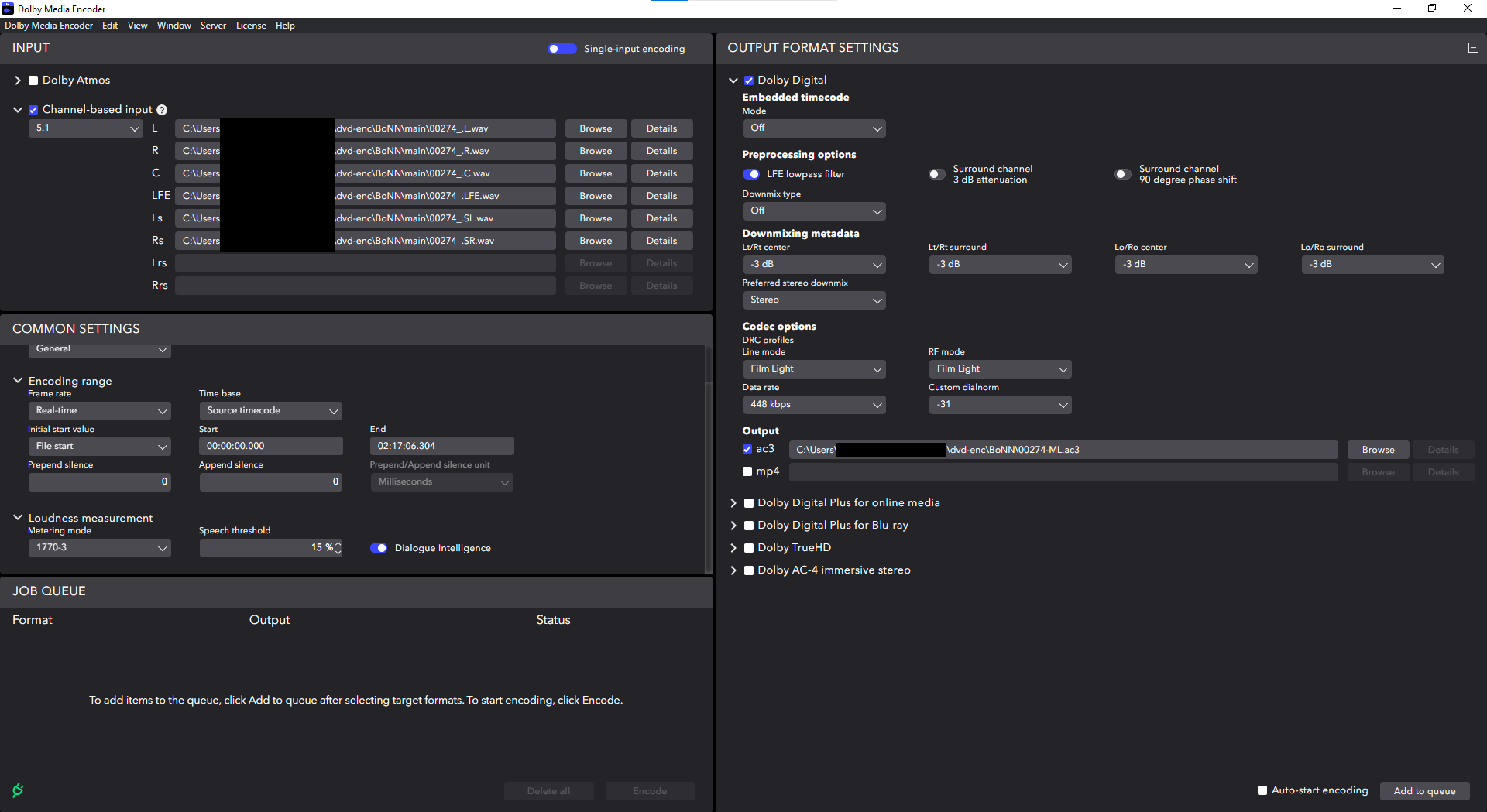Enable Dolby Digital Plus for online media
Screen dimensions: 1487x812
(x=749, y=503)
